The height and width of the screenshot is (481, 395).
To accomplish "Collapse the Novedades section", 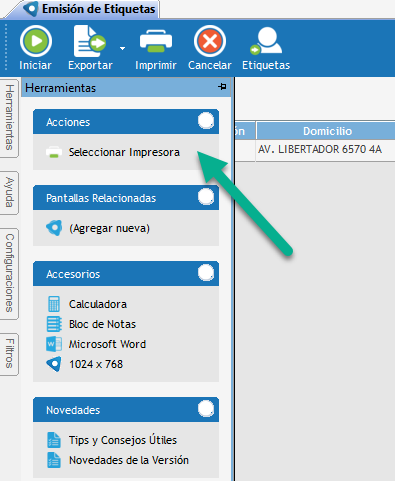I will pos(206,409).
